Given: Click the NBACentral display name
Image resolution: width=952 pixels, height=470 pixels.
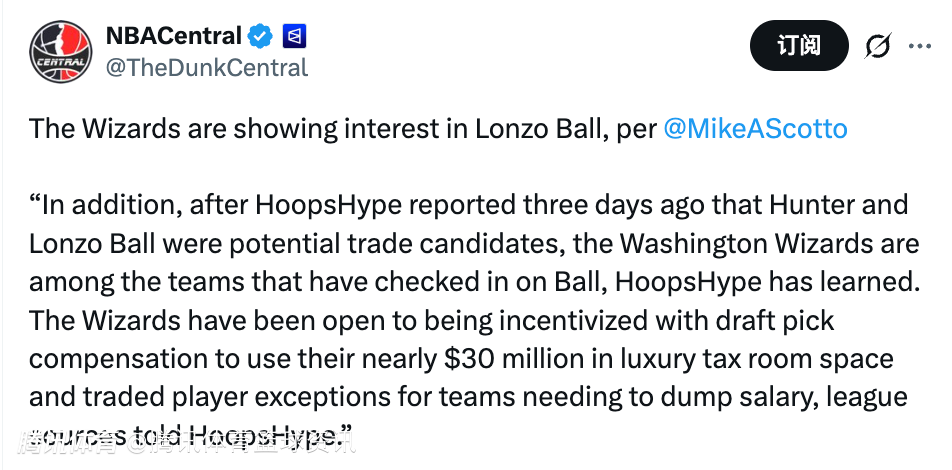Looking at the screenshot, I should coord(173,37).
